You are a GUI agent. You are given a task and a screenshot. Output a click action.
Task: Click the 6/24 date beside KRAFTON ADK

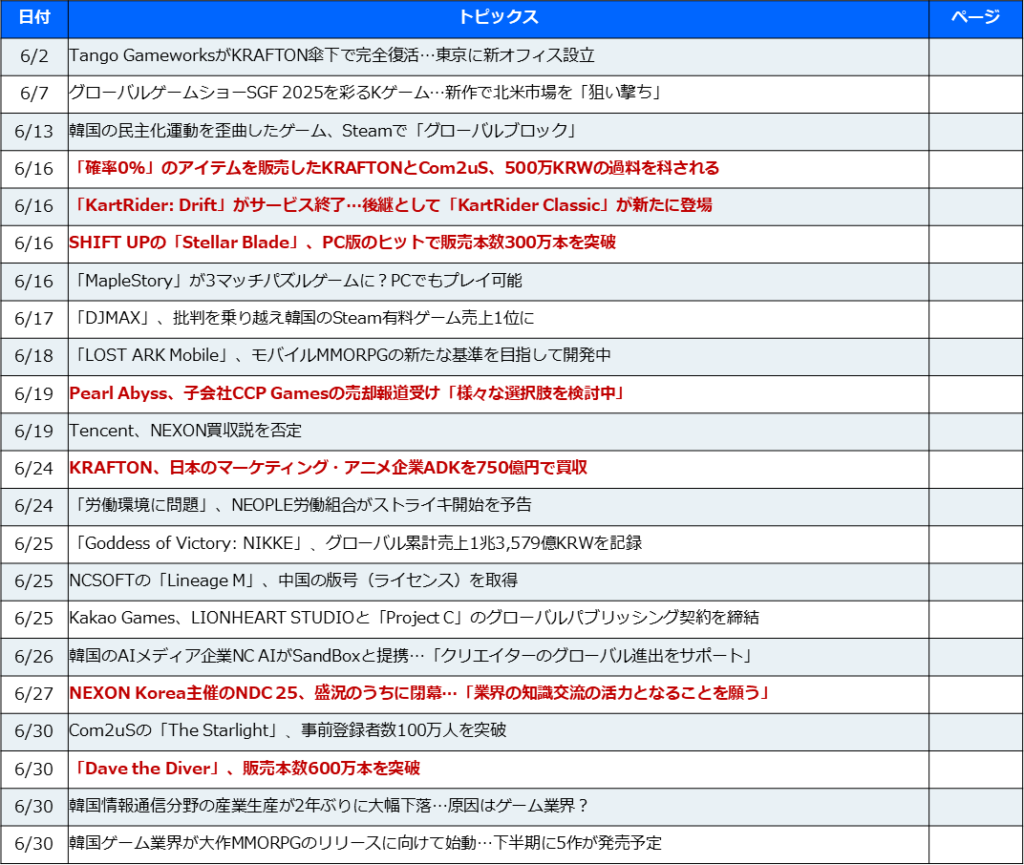(34, 469)
